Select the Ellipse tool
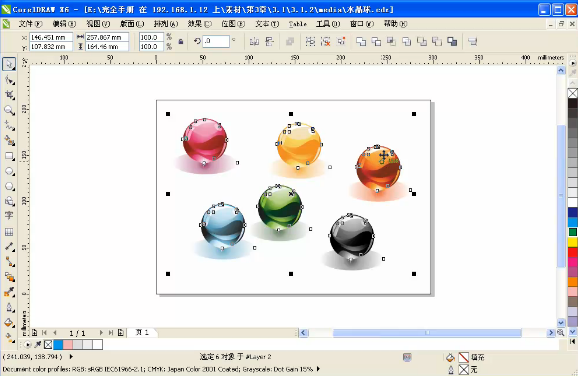 tap(9, 171)
